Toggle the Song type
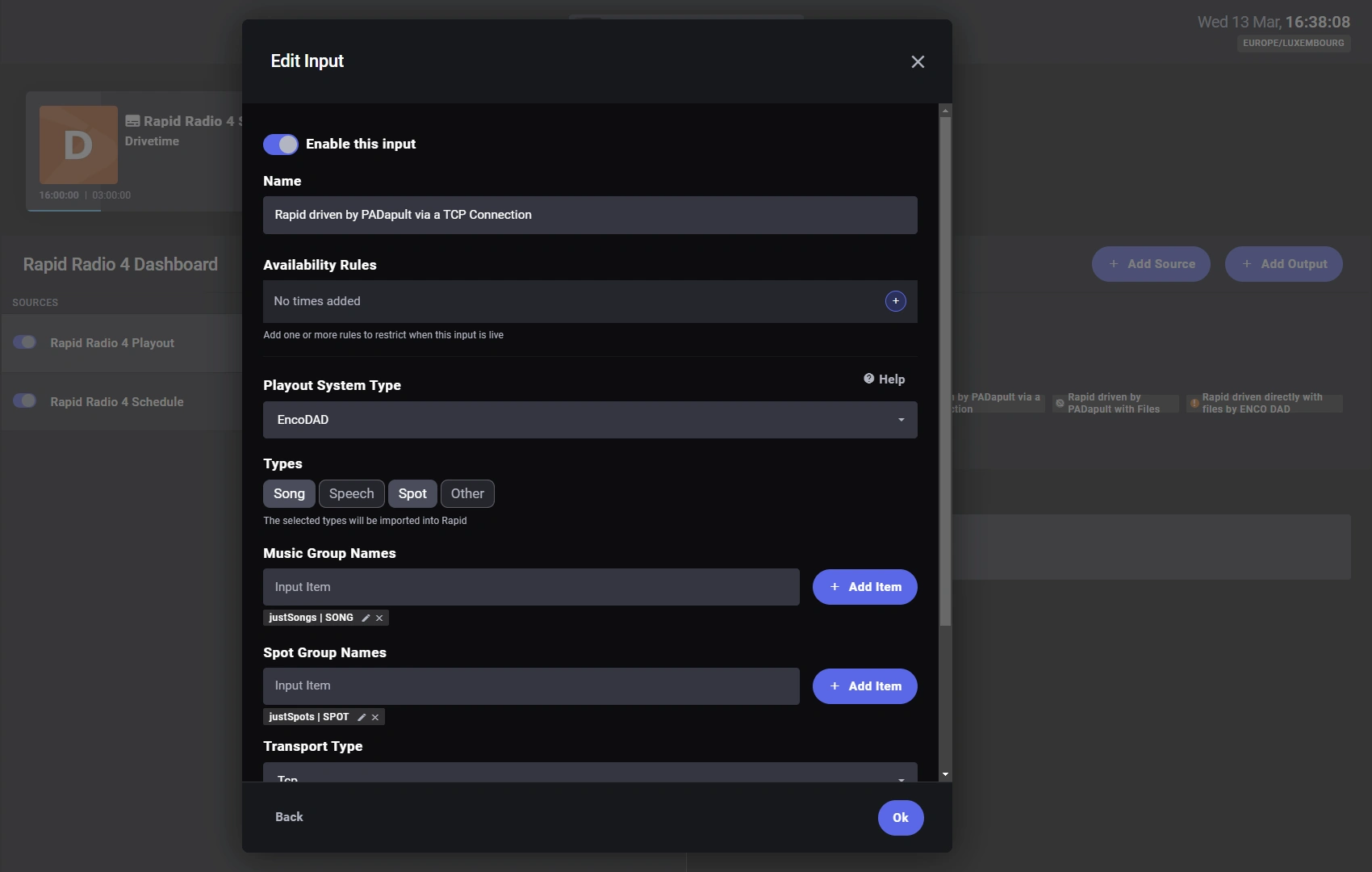 pos(289,493)
